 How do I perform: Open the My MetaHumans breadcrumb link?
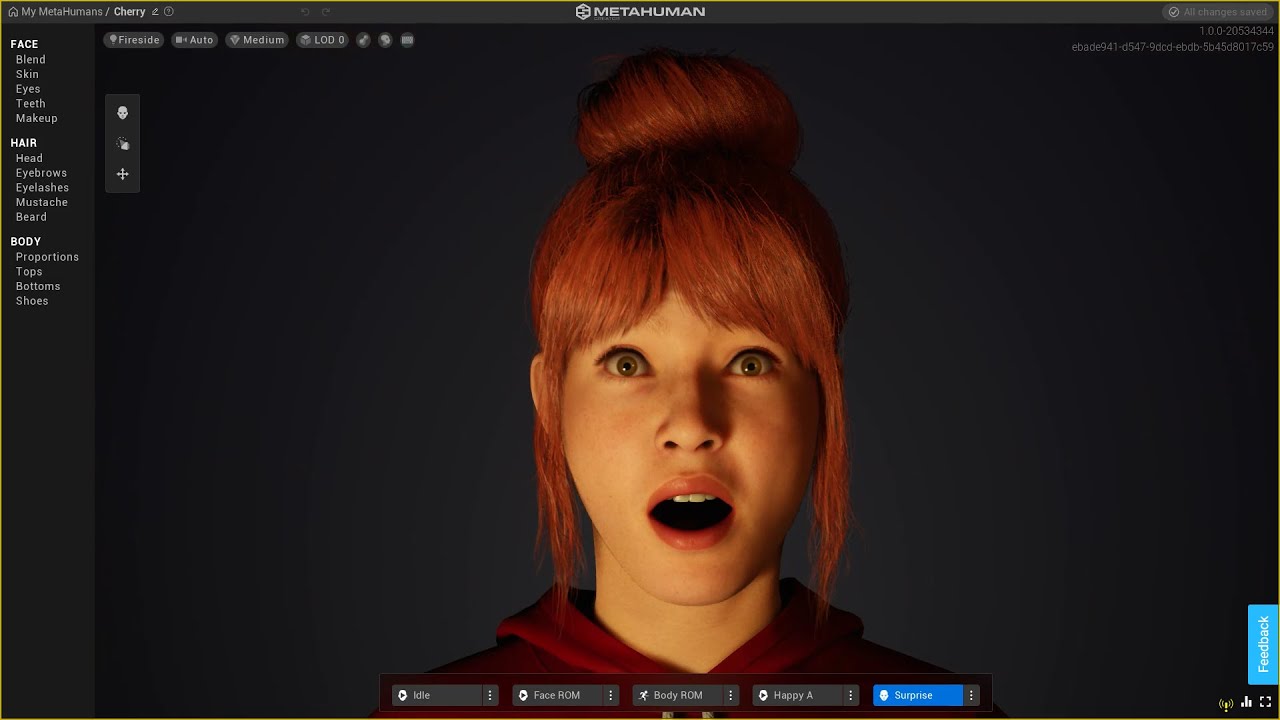62,12
